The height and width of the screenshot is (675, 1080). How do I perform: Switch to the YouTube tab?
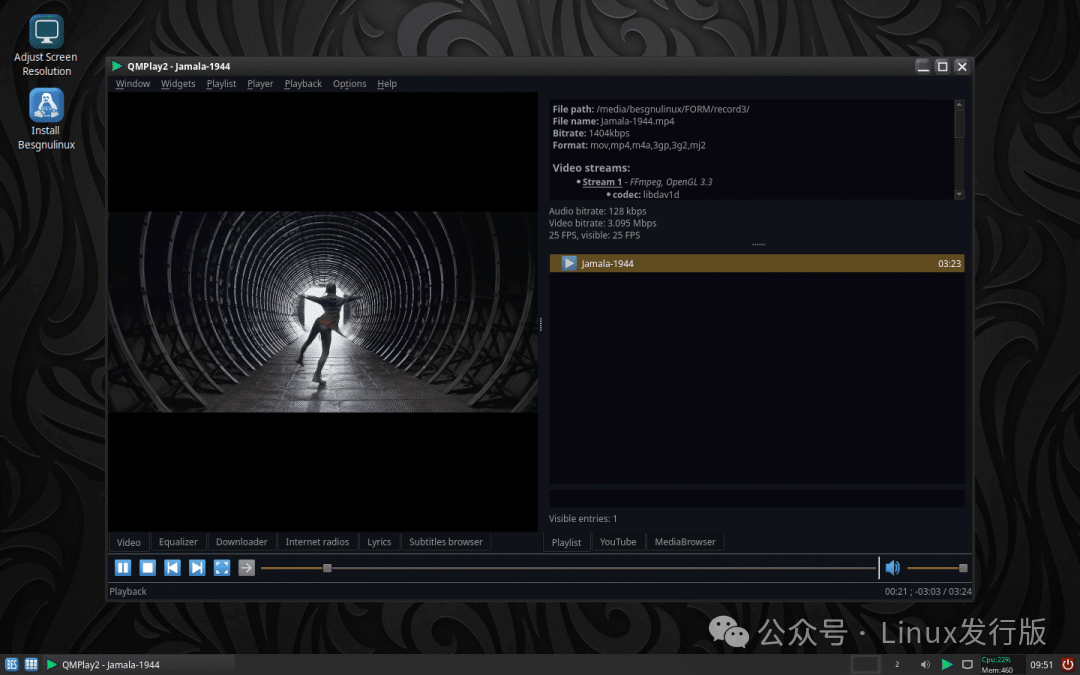coord(618,541)
